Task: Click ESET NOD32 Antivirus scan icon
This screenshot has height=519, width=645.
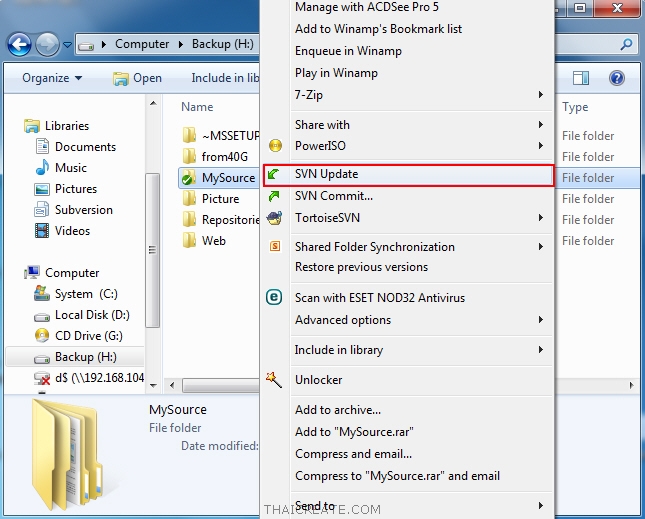Action: 274,297
